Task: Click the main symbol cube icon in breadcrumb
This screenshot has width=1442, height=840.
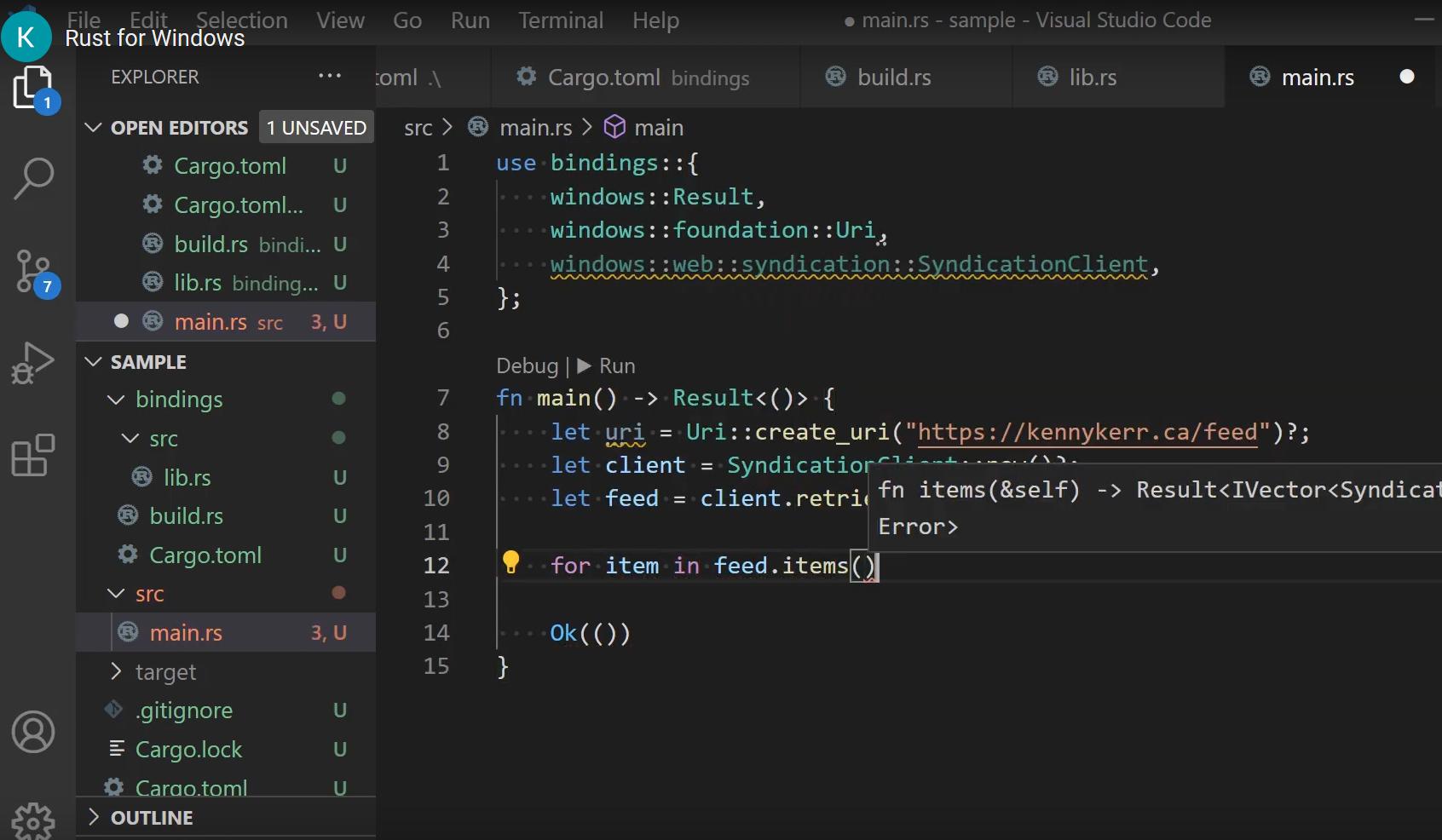Action: (x=614, y=127)
